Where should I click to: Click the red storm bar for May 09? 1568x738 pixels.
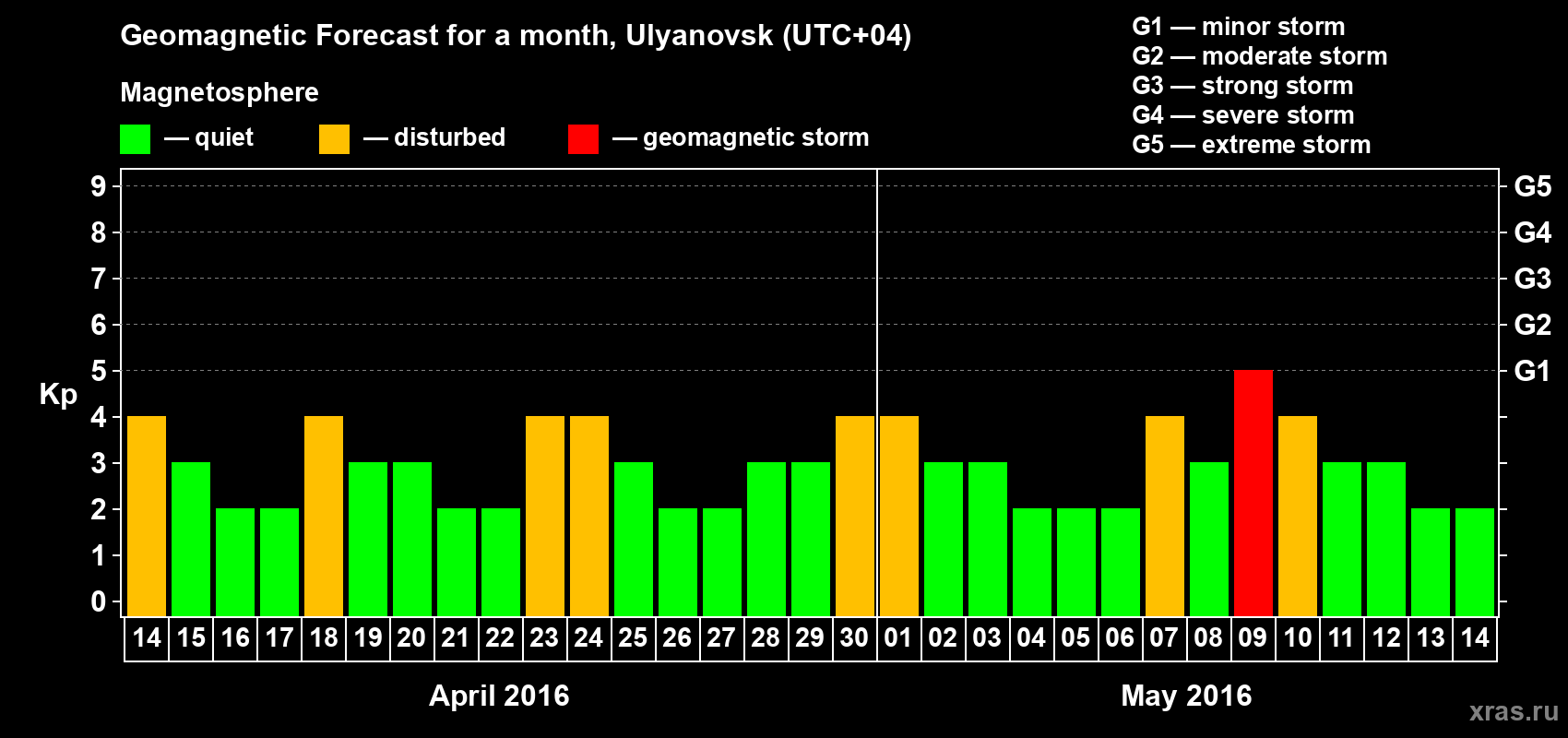[x=1253, y=493]
